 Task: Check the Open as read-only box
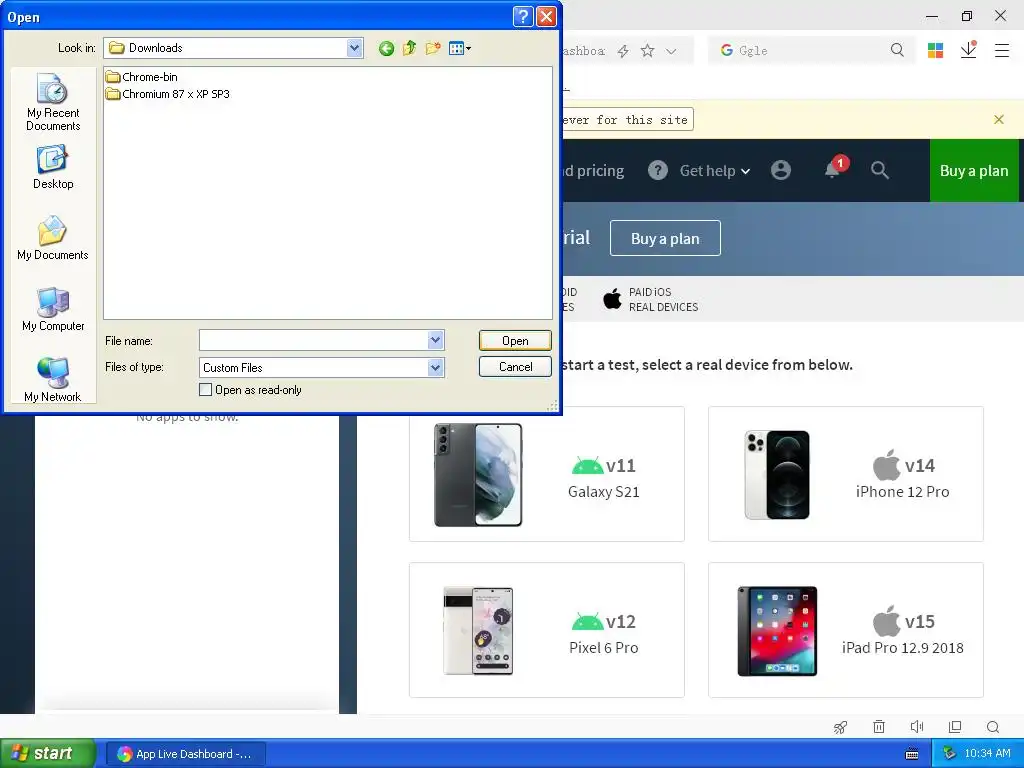click(x=206, y=390)
